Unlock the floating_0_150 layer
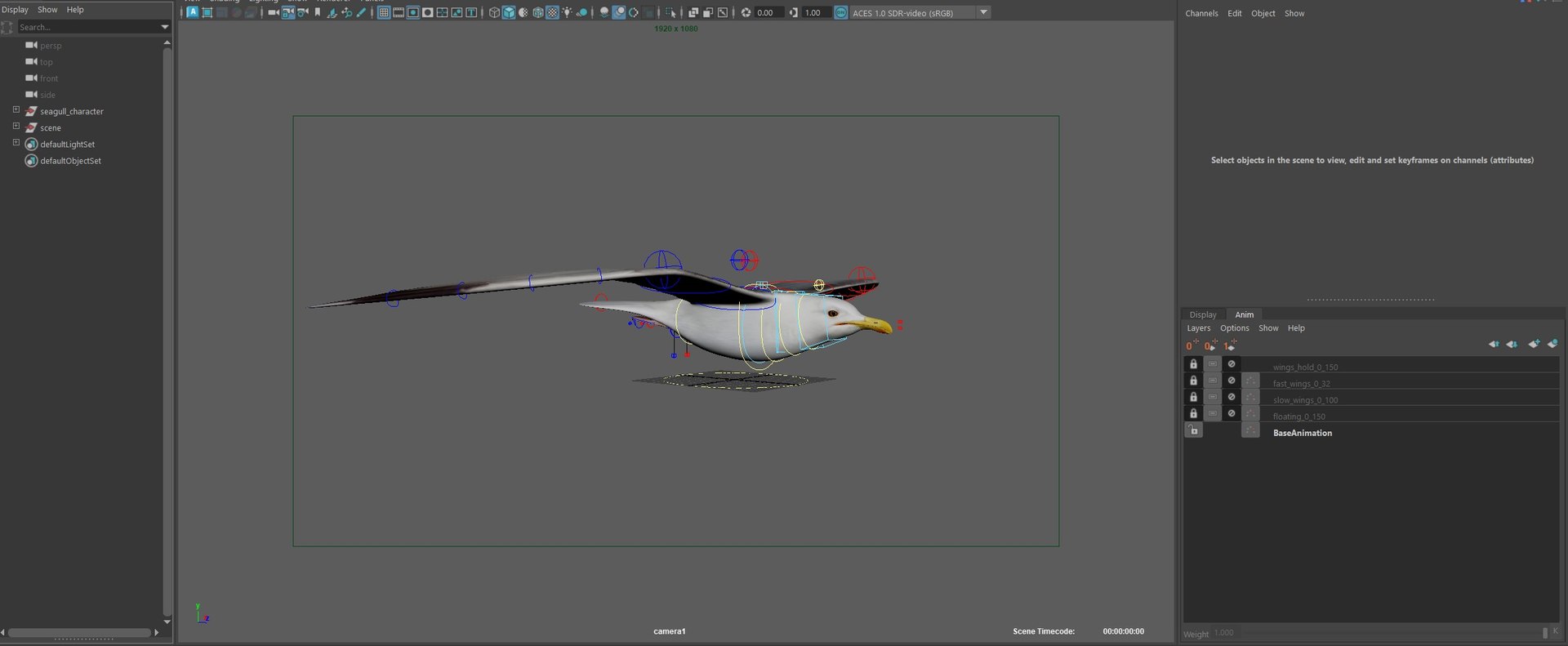Screen dimensions: 1568x646 coord(1193,413)
